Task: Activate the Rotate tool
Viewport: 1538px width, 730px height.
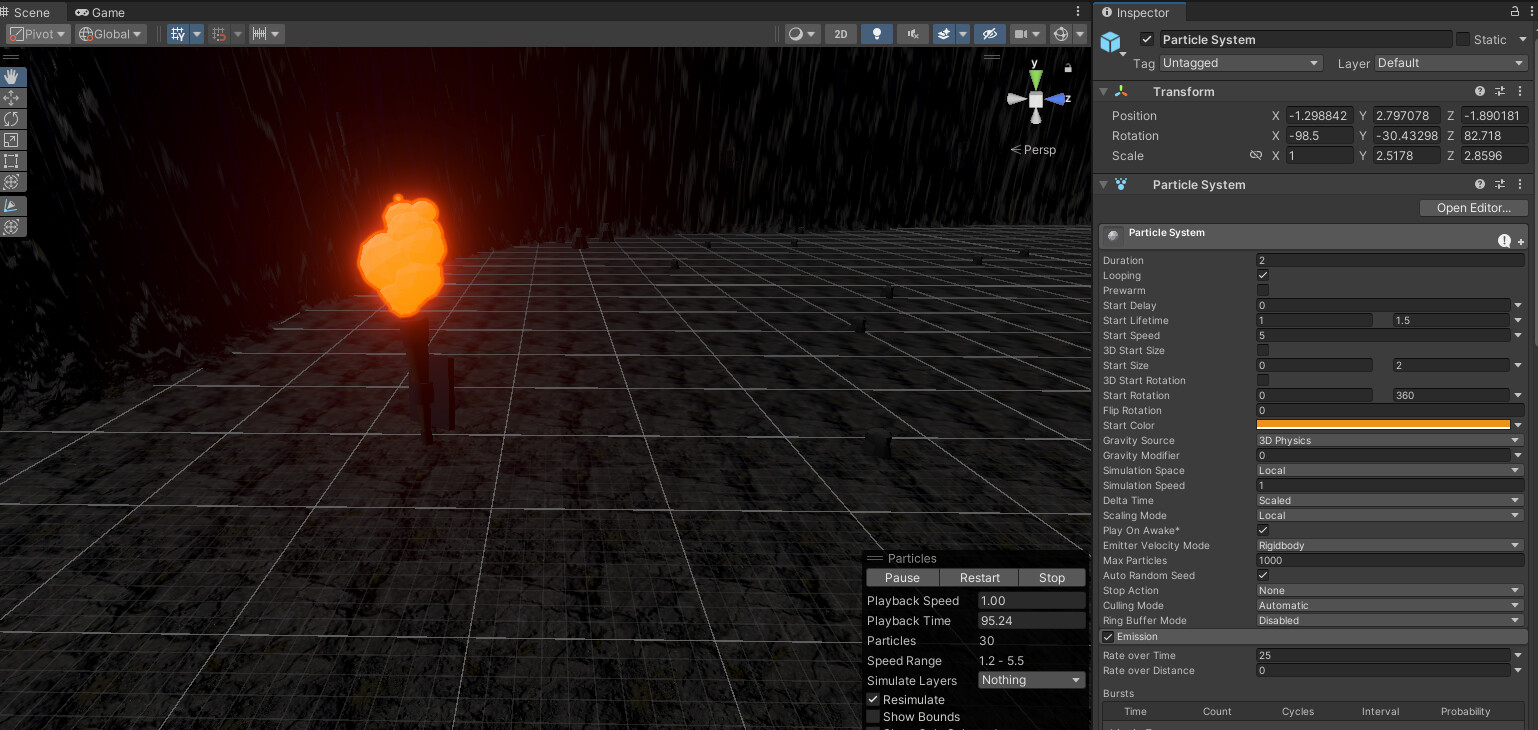Action: click(12, 119)
